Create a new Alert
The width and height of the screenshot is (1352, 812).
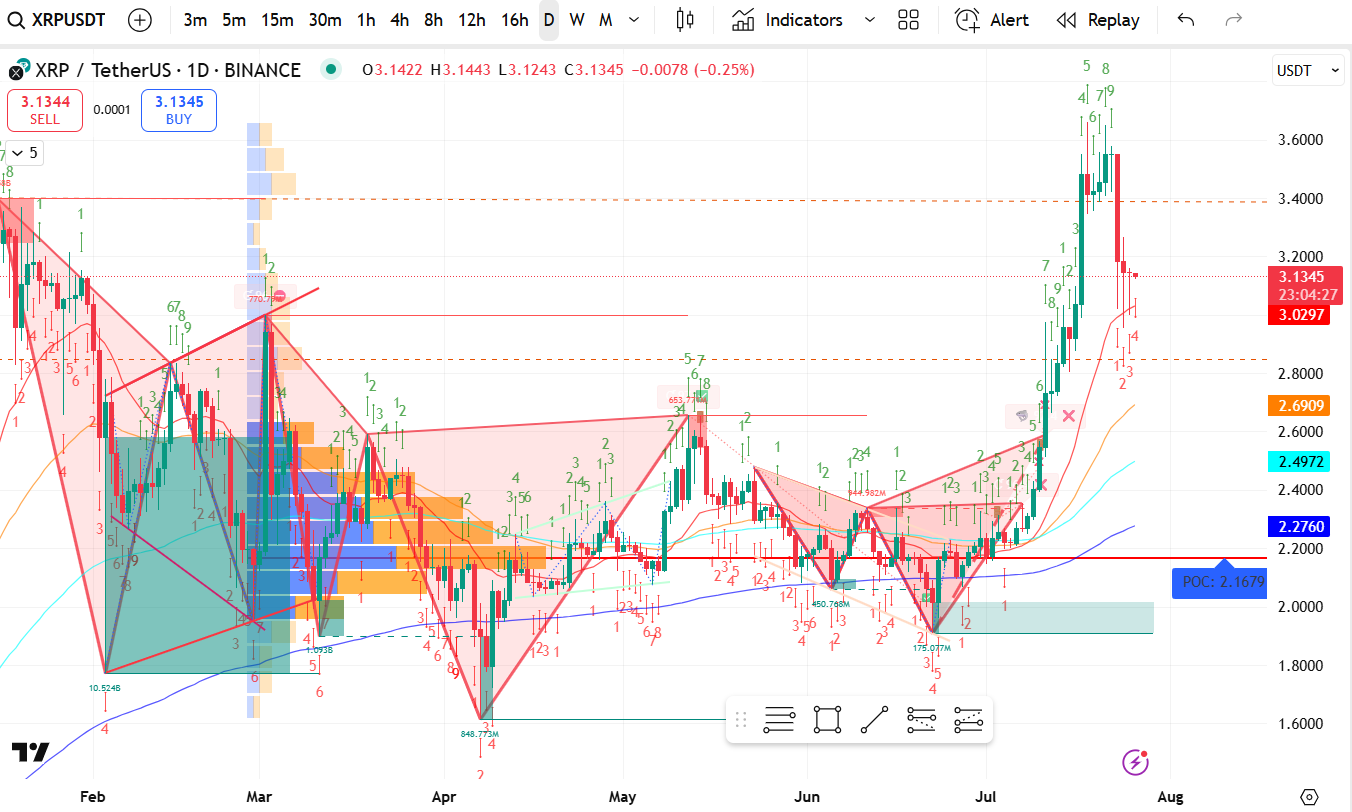point(991,20)
